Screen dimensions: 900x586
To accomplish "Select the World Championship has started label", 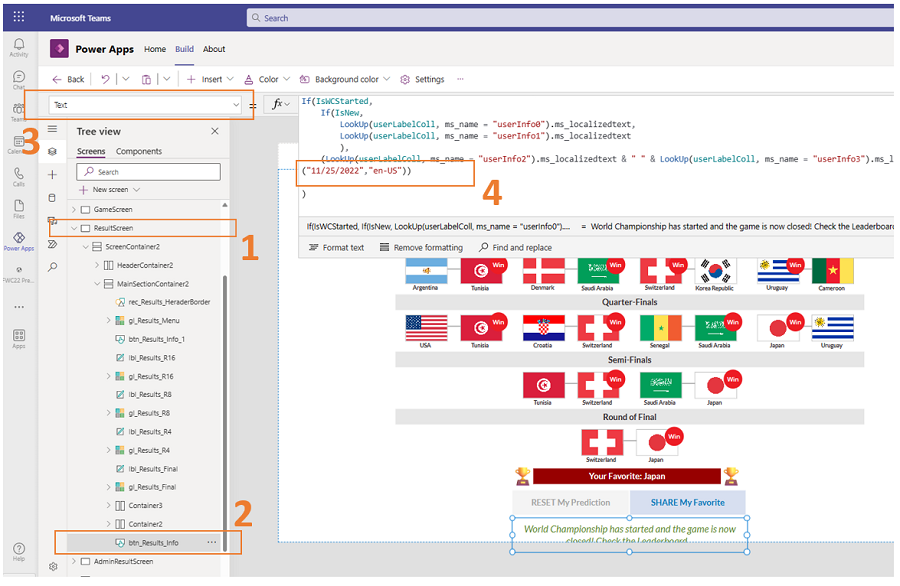I will (x=630, y=534).
